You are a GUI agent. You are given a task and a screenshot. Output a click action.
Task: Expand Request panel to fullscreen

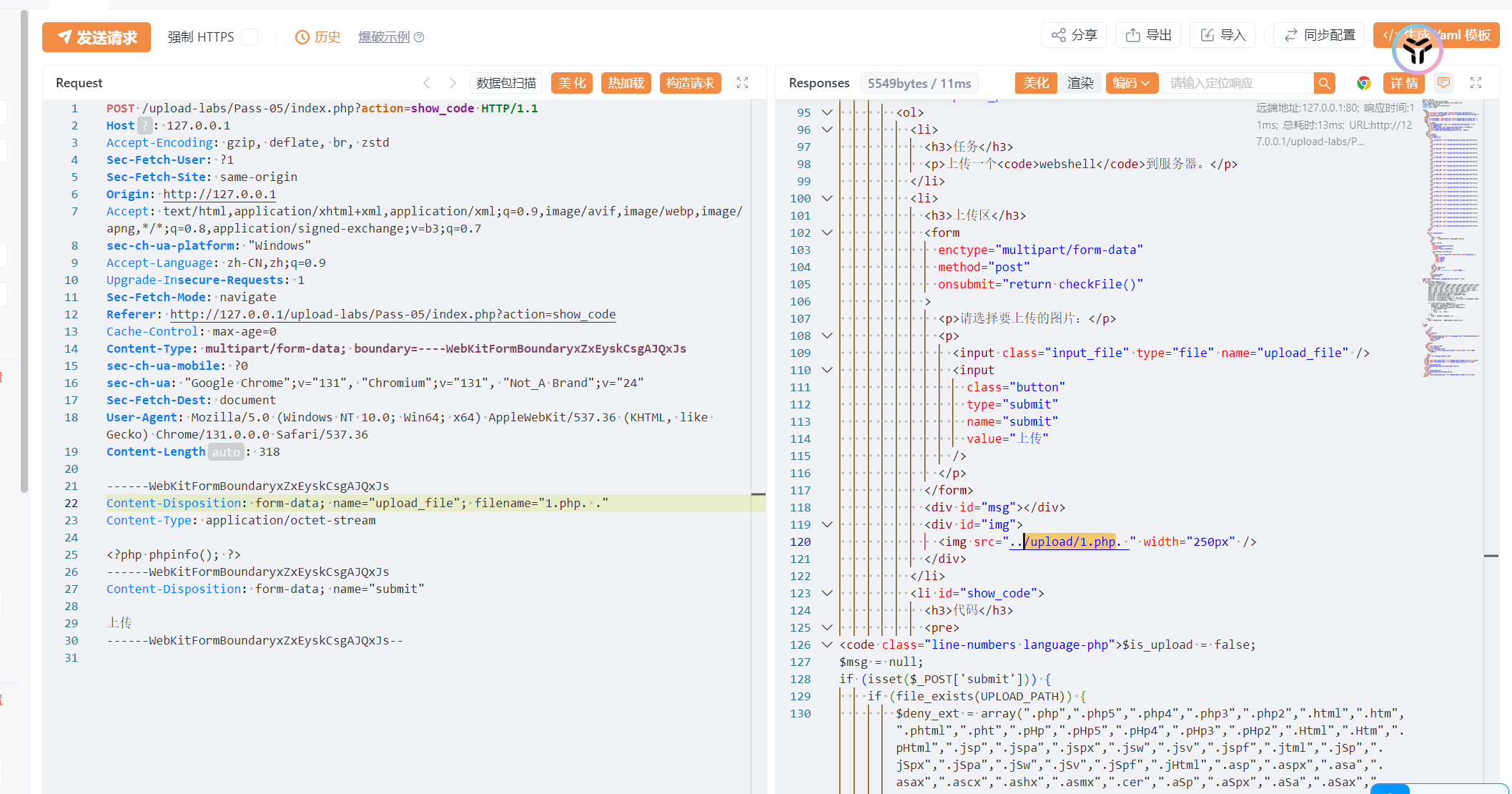point(743,83)
